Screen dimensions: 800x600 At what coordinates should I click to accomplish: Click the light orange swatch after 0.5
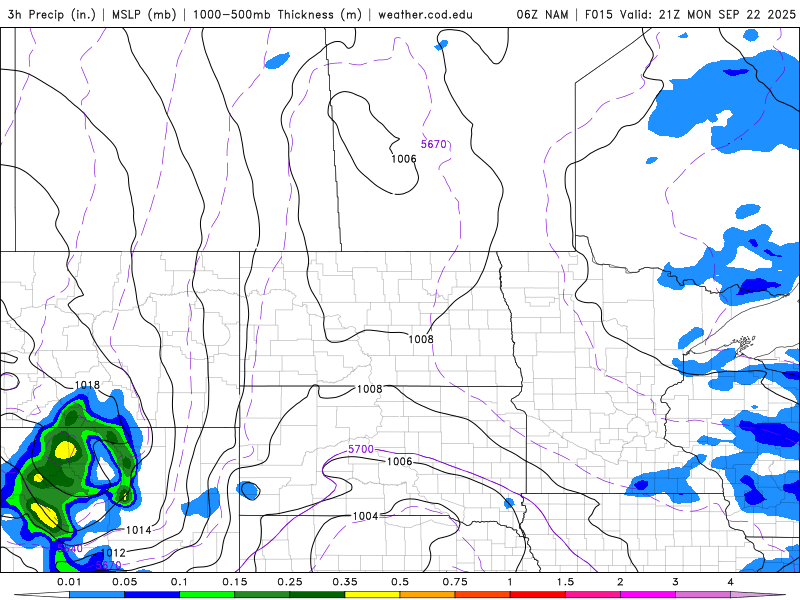(428, 595)
